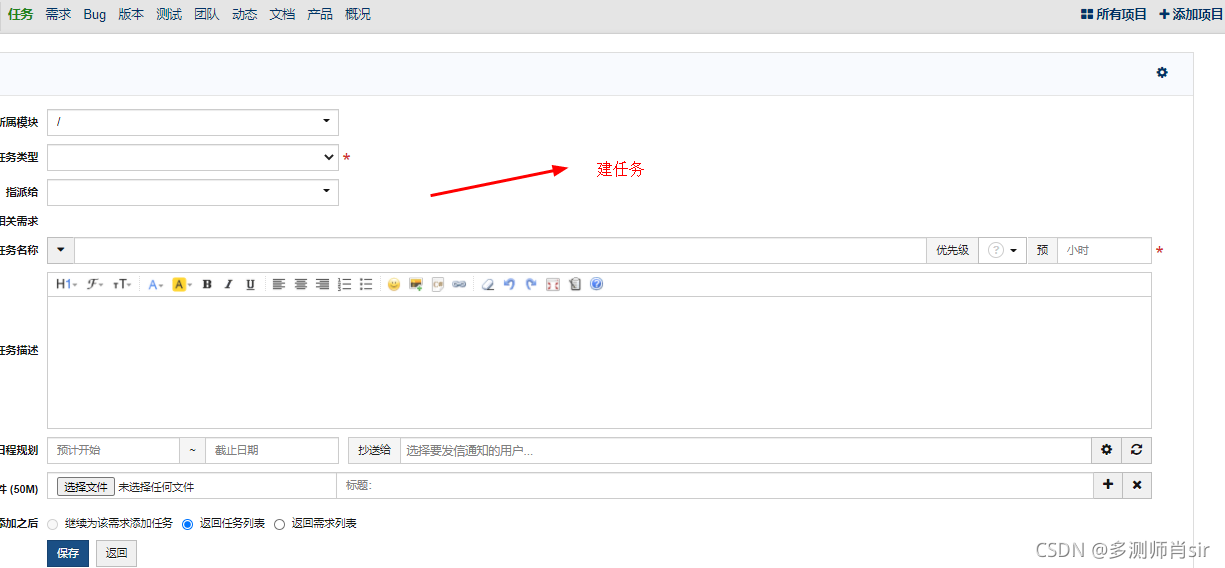This screenshot has width=1225, height=568.
Task: Open the H1 heading format dropdown
Action: click(66, 285)
